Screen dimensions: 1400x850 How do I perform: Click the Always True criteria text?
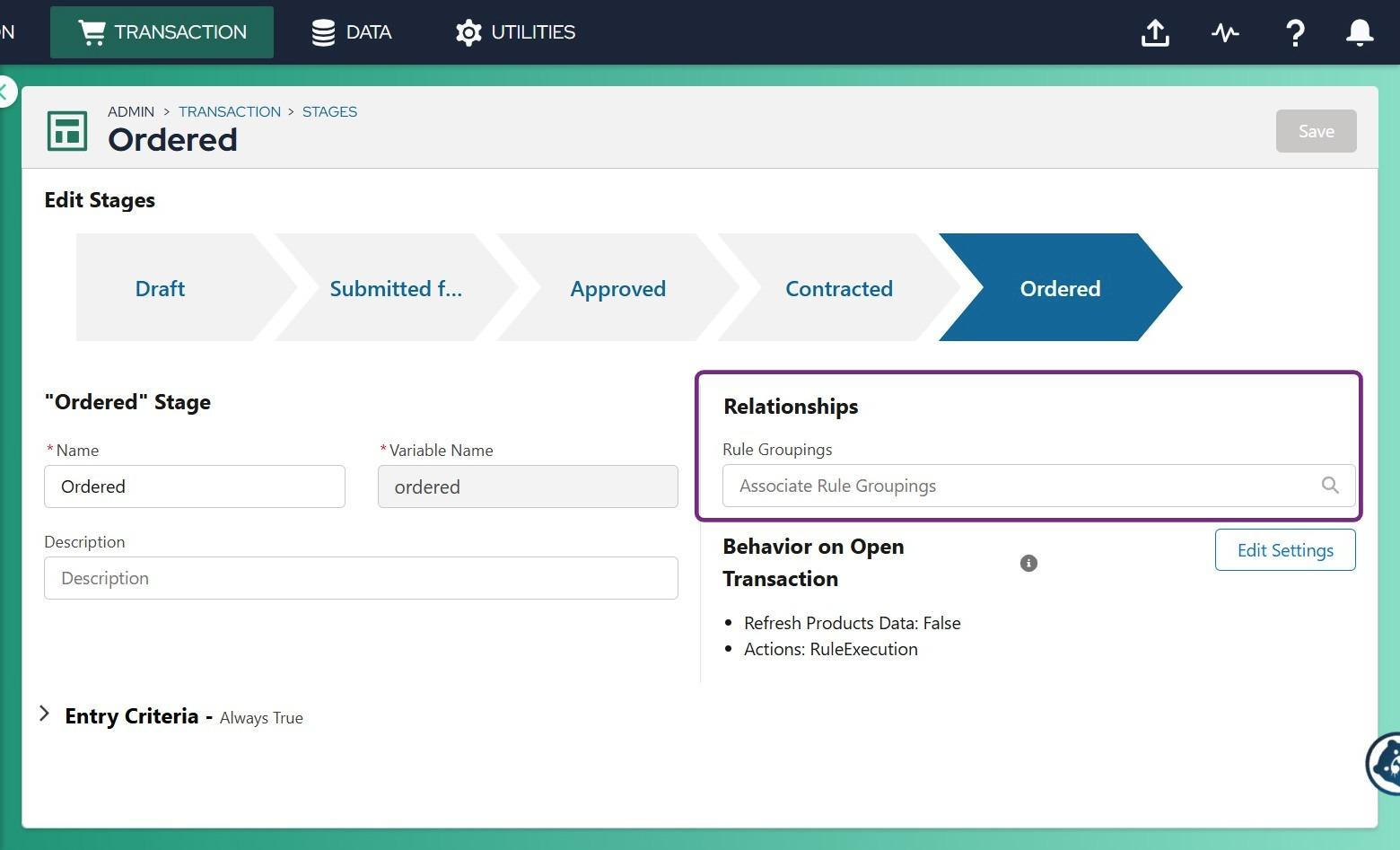click(261, 718)
